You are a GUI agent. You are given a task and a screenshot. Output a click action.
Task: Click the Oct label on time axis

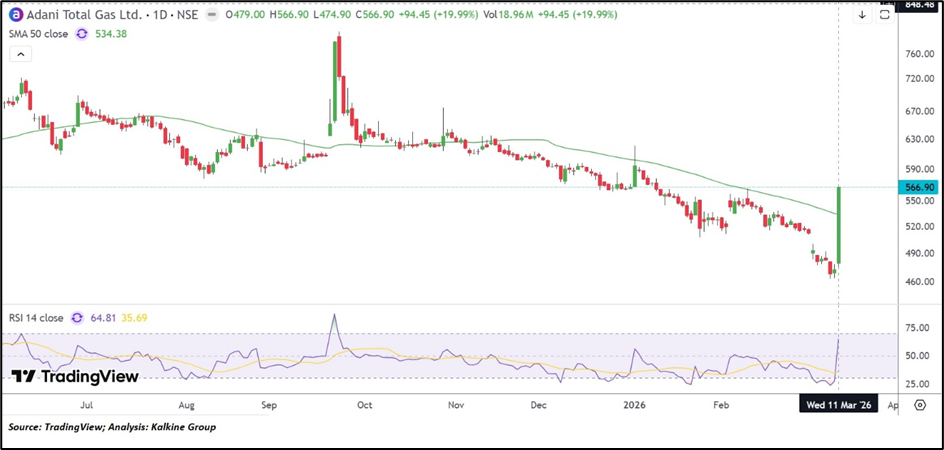[364, 406]
